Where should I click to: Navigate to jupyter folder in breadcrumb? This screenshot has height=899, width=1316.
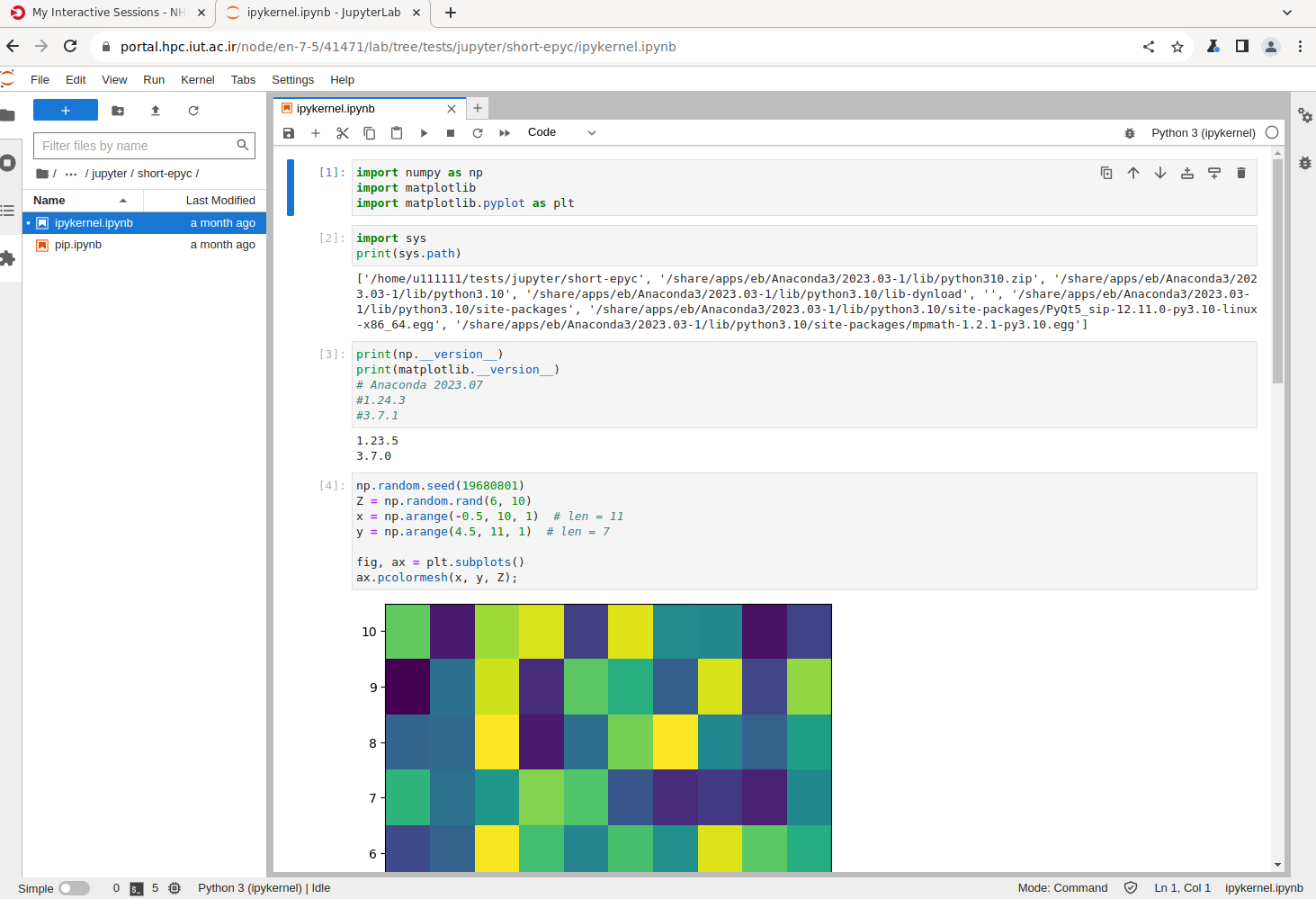coord(110,174)
